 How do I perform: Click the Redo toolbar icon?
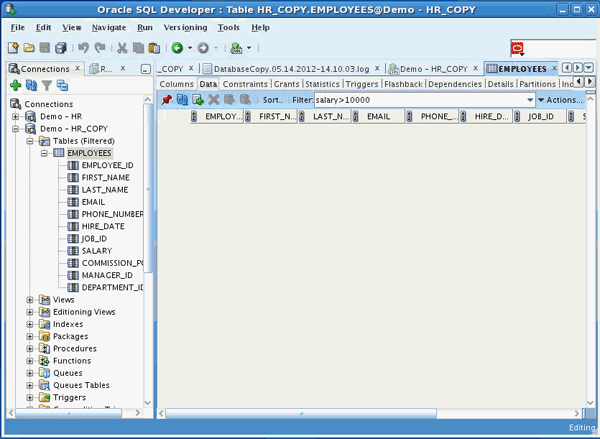pos(100,48)
